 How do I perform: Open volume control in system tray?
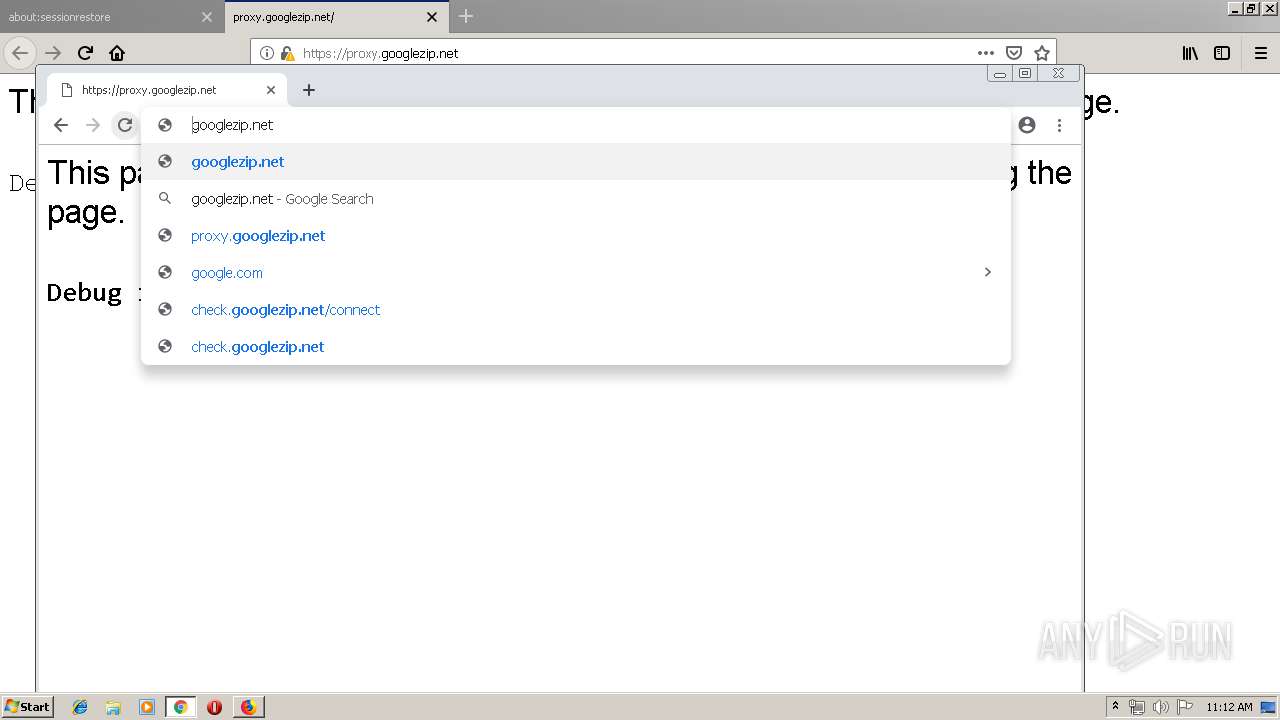point(1161,707)
